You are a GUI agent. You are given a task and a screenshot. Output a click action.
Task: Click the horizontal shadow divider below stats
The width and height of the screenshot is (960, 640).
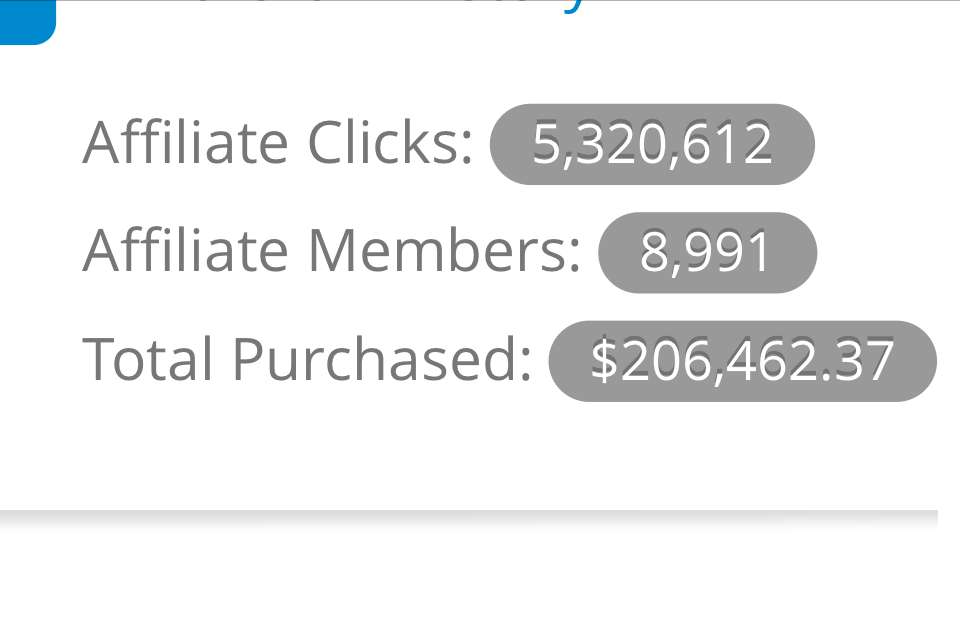(x=468, y=516)
